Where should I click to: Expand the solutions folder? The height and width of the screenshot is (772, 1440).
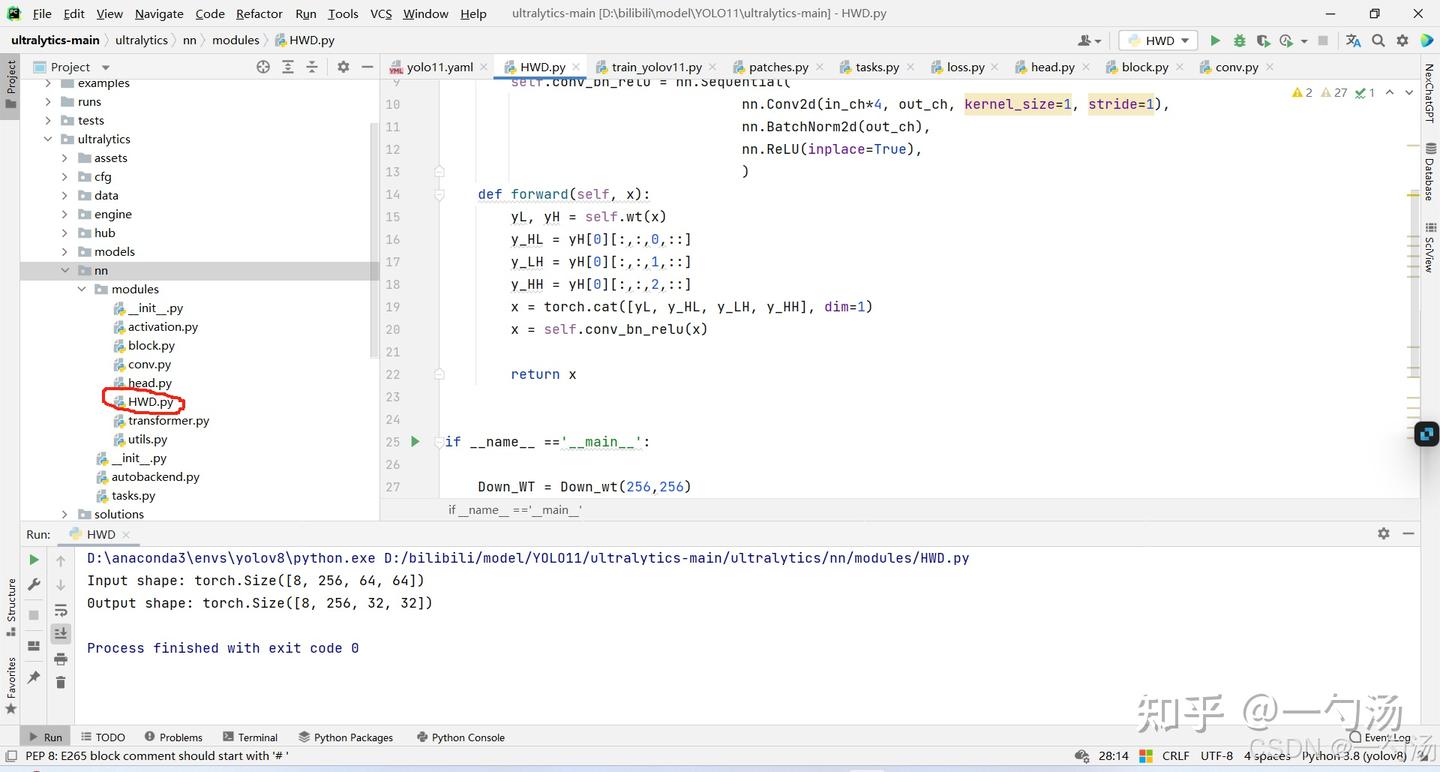tap(65, 514)
